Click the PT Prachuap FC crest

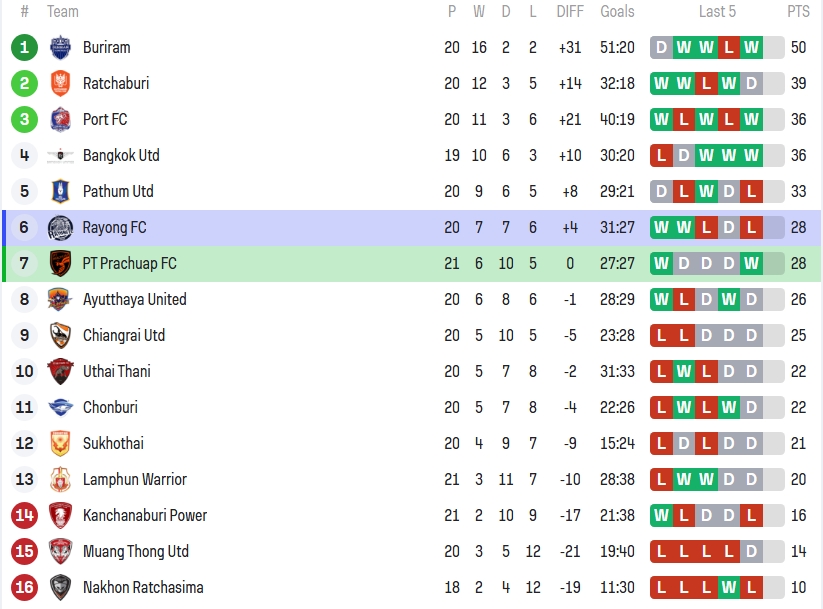[x=61, y=263]
